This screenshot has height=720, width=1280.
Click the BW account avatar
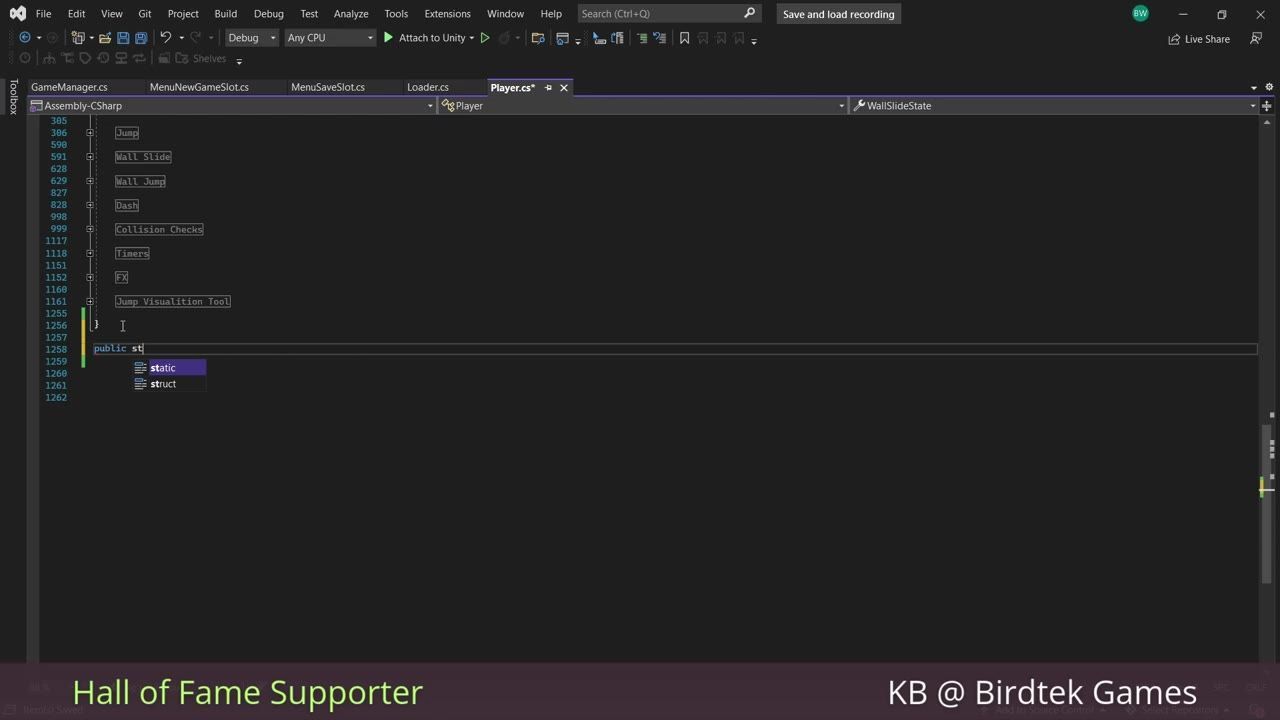tap(1140, 14)
